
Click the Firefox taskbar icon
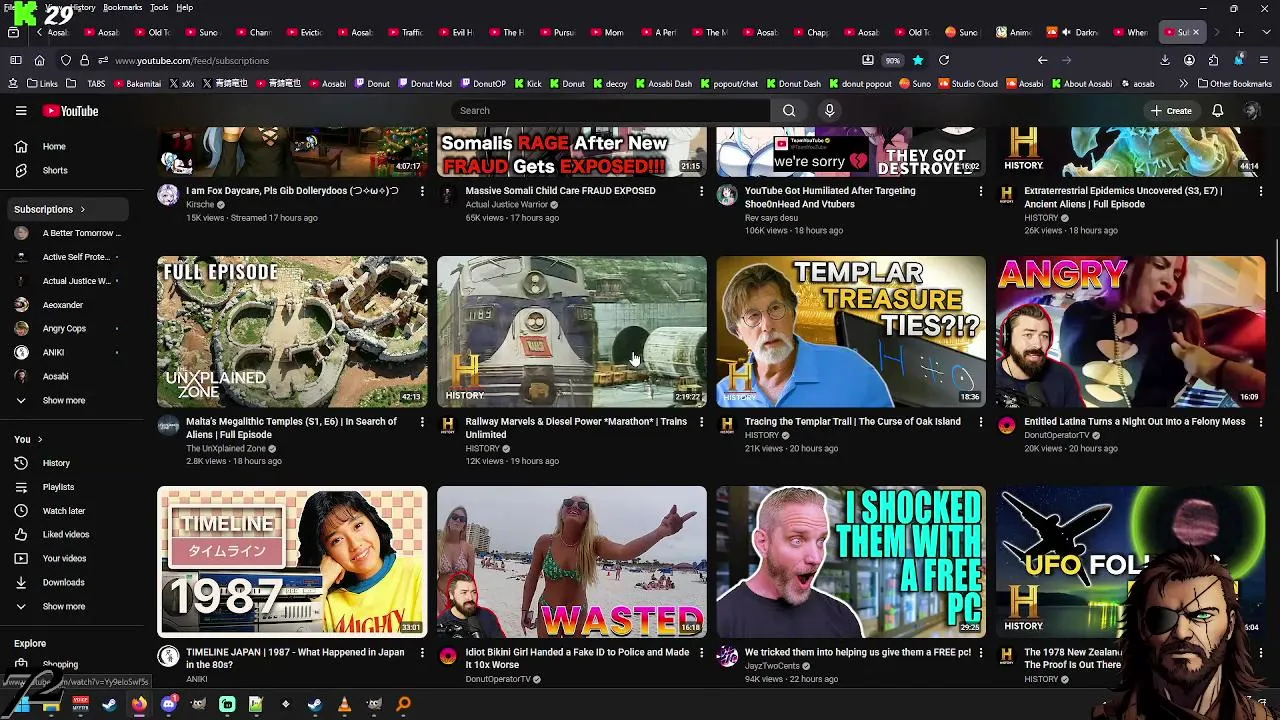coord(139,705)
